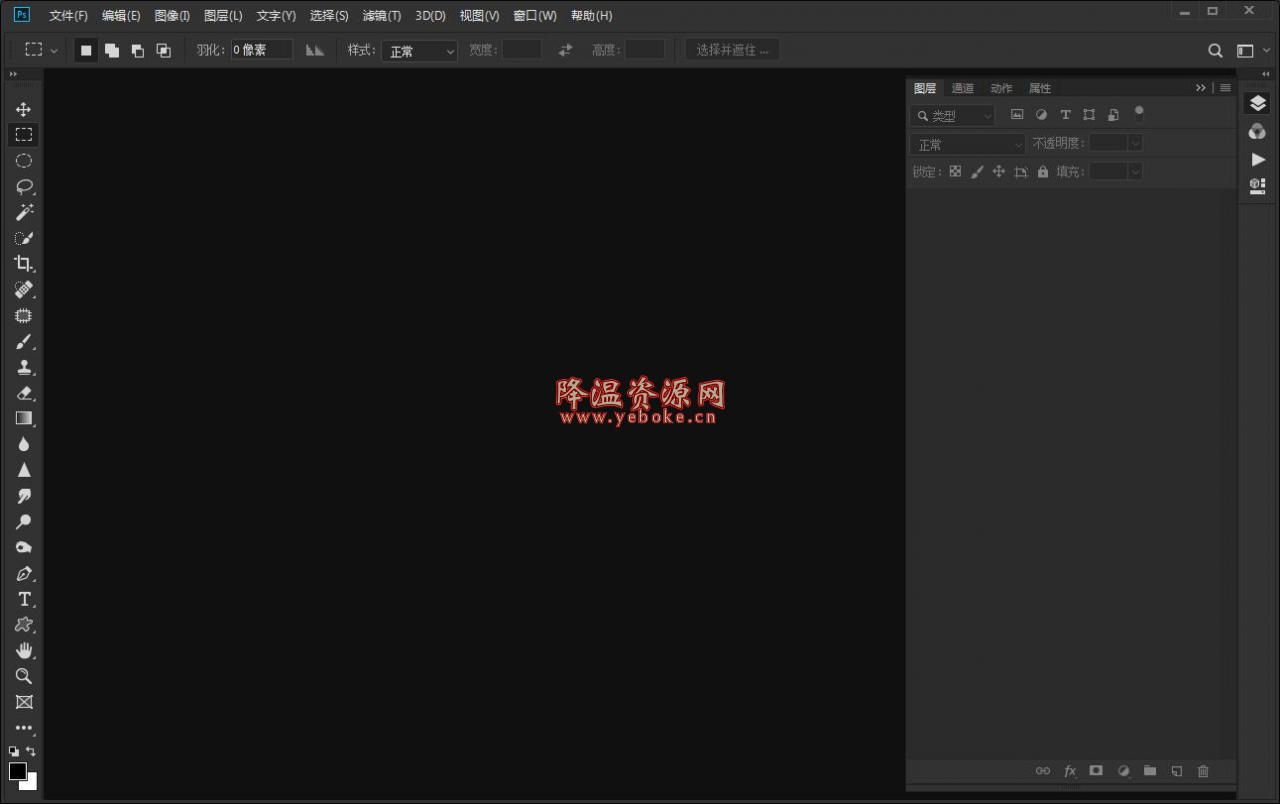
Task: Switch to the 属性 tab
Action: coord(1040,88)
